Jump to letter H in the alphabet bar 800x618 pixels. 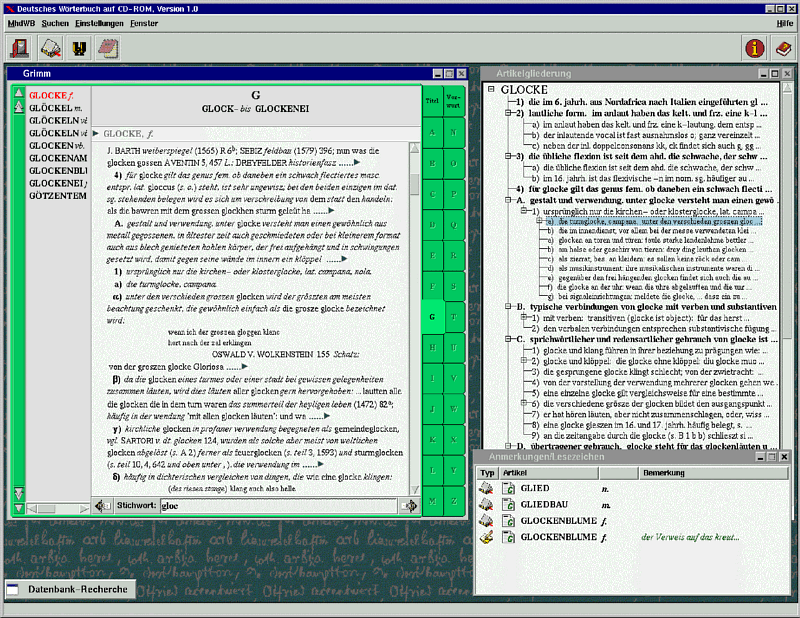pos(432,348)
